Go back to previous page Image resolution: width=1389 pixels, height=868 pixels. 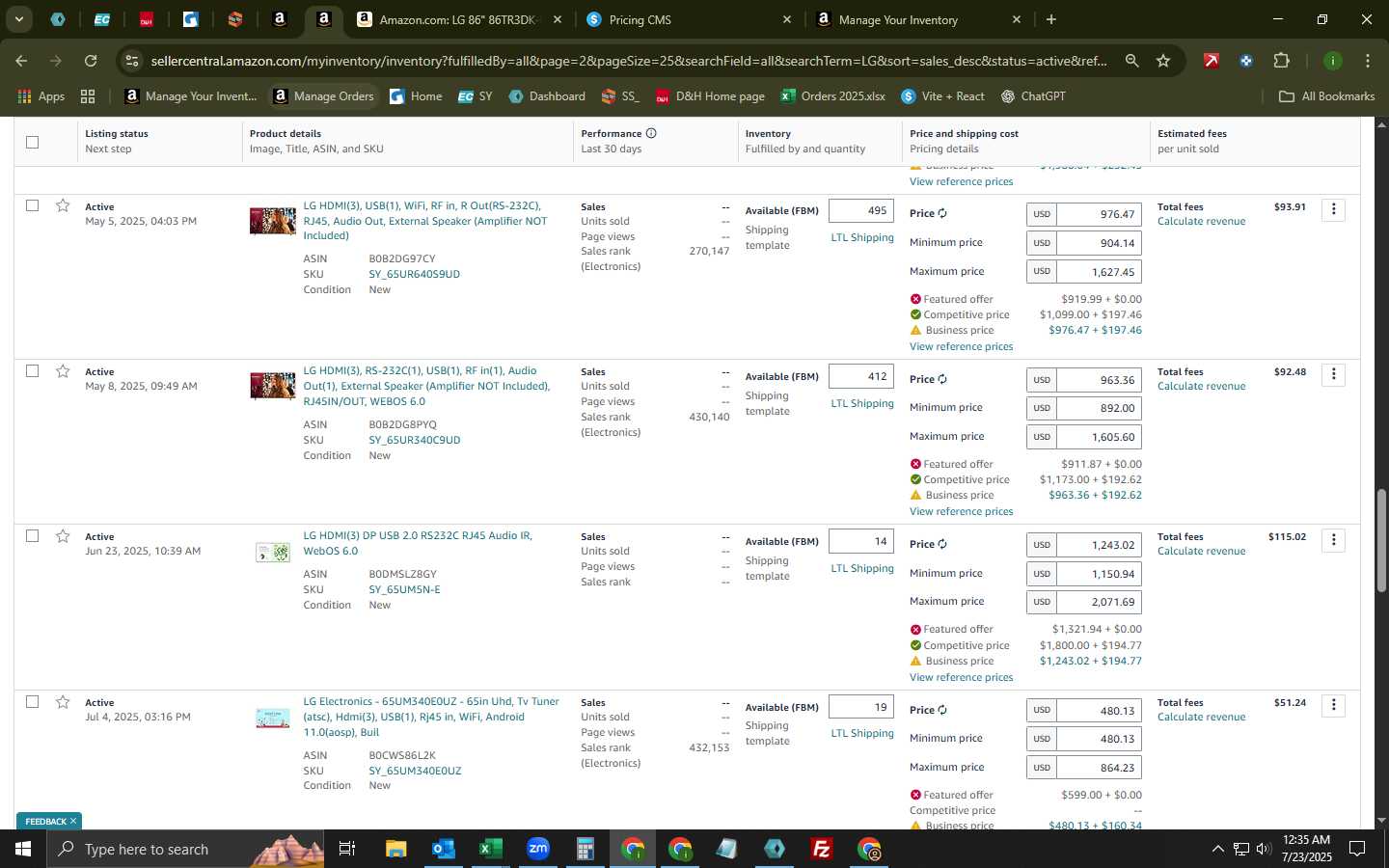click(21, 61)
